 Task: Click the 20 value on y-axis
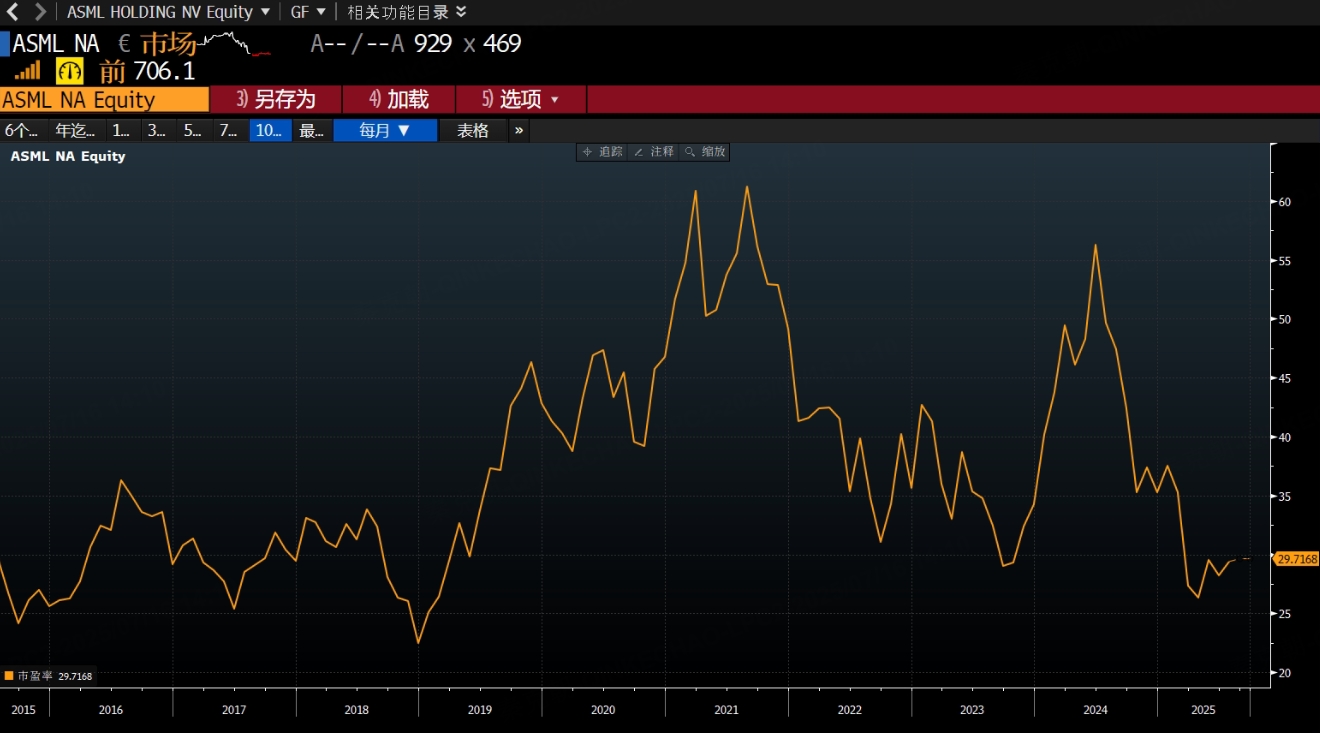(1285, 673)
